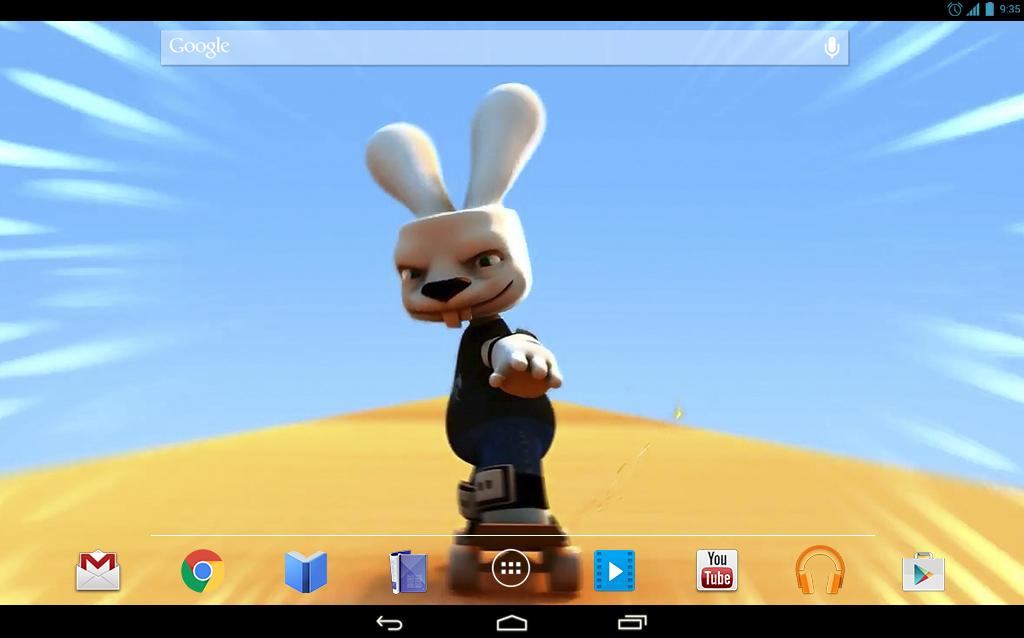
Task: Launch Chrome browser
Action: [x=202, y=571]
